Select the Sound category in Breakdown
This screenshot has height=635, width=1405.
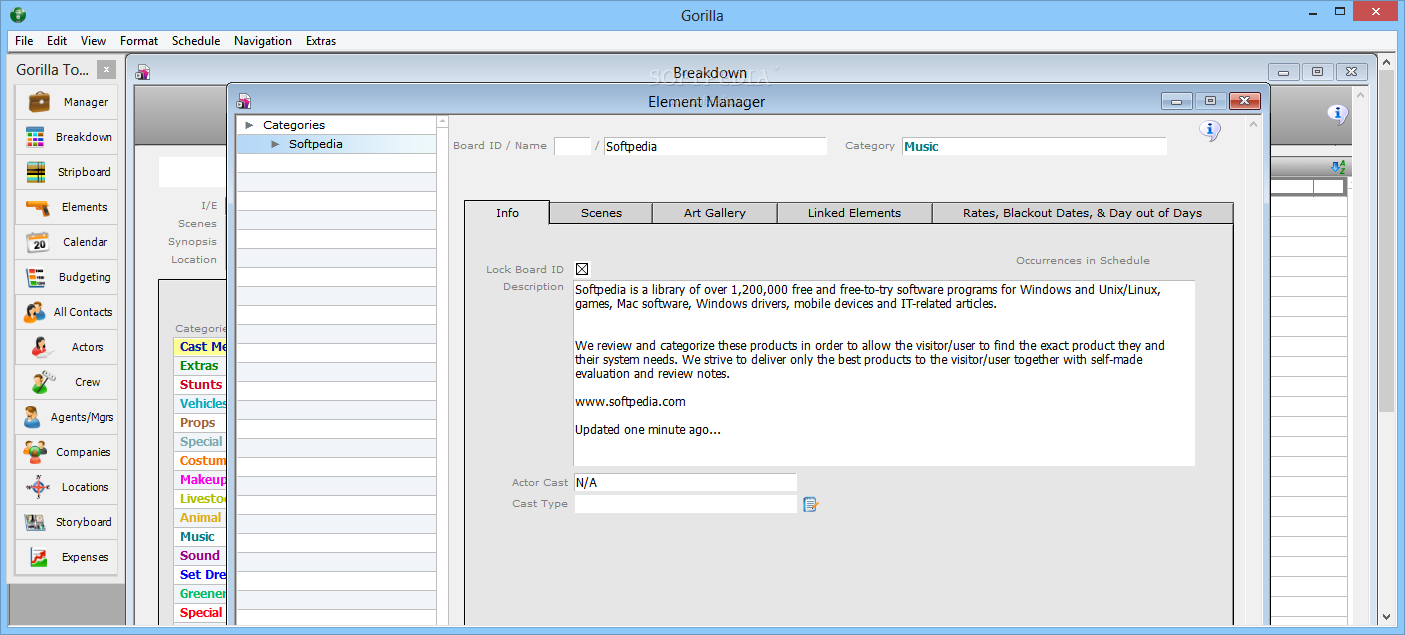pyautogui.click(x=201, y=556)
